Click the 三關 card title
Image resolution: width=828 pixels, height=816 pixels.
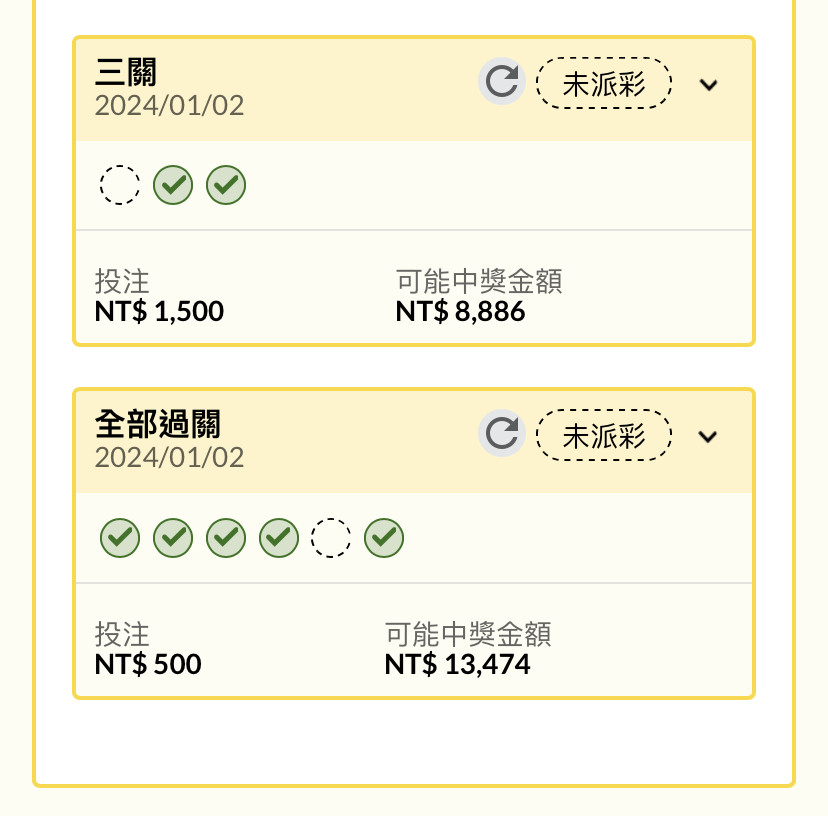pos(126,72)
